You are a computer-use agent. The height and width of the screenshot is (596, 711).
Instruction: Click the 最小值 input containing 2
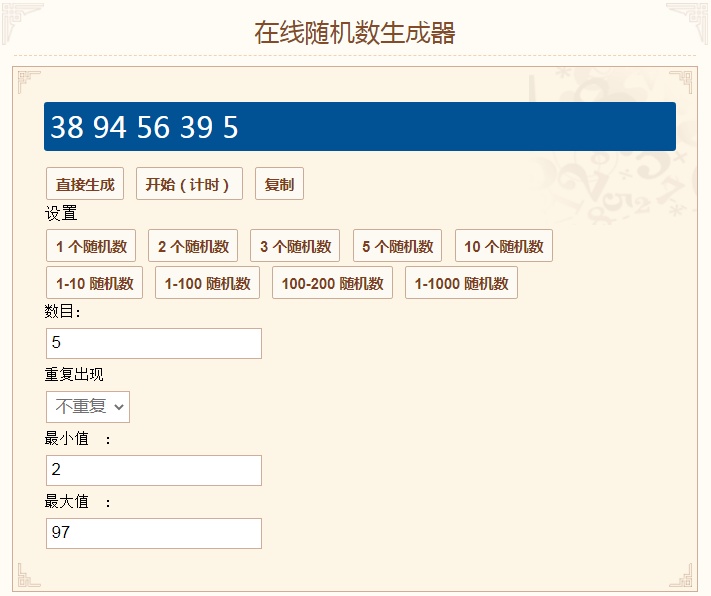click(x=154, y=470)
